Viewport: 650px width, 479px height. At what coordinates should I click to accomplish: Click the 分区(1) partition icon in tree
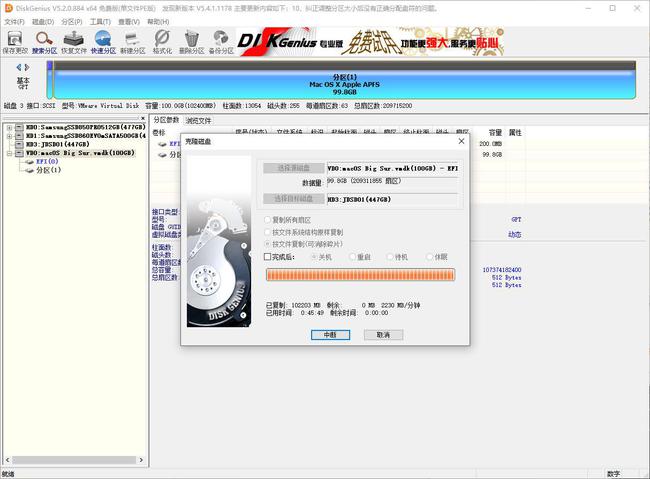pos(29,170)
